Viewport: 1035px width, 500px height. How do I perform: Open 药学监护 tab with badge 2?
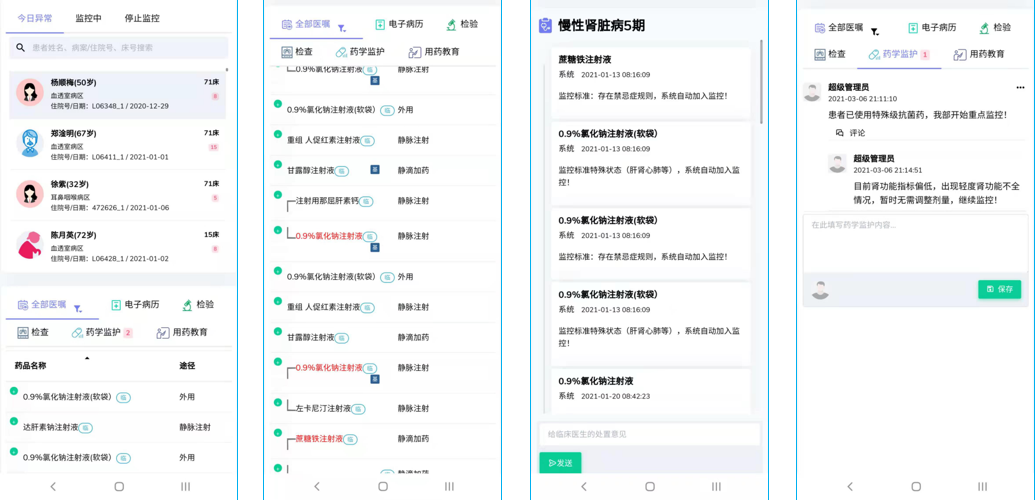coord(102,332)
